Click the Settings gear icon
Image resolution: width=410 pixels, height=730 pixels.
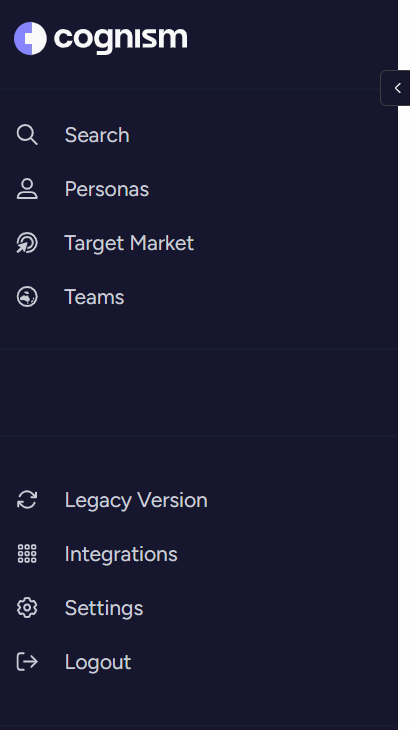(x=27, y=608)
